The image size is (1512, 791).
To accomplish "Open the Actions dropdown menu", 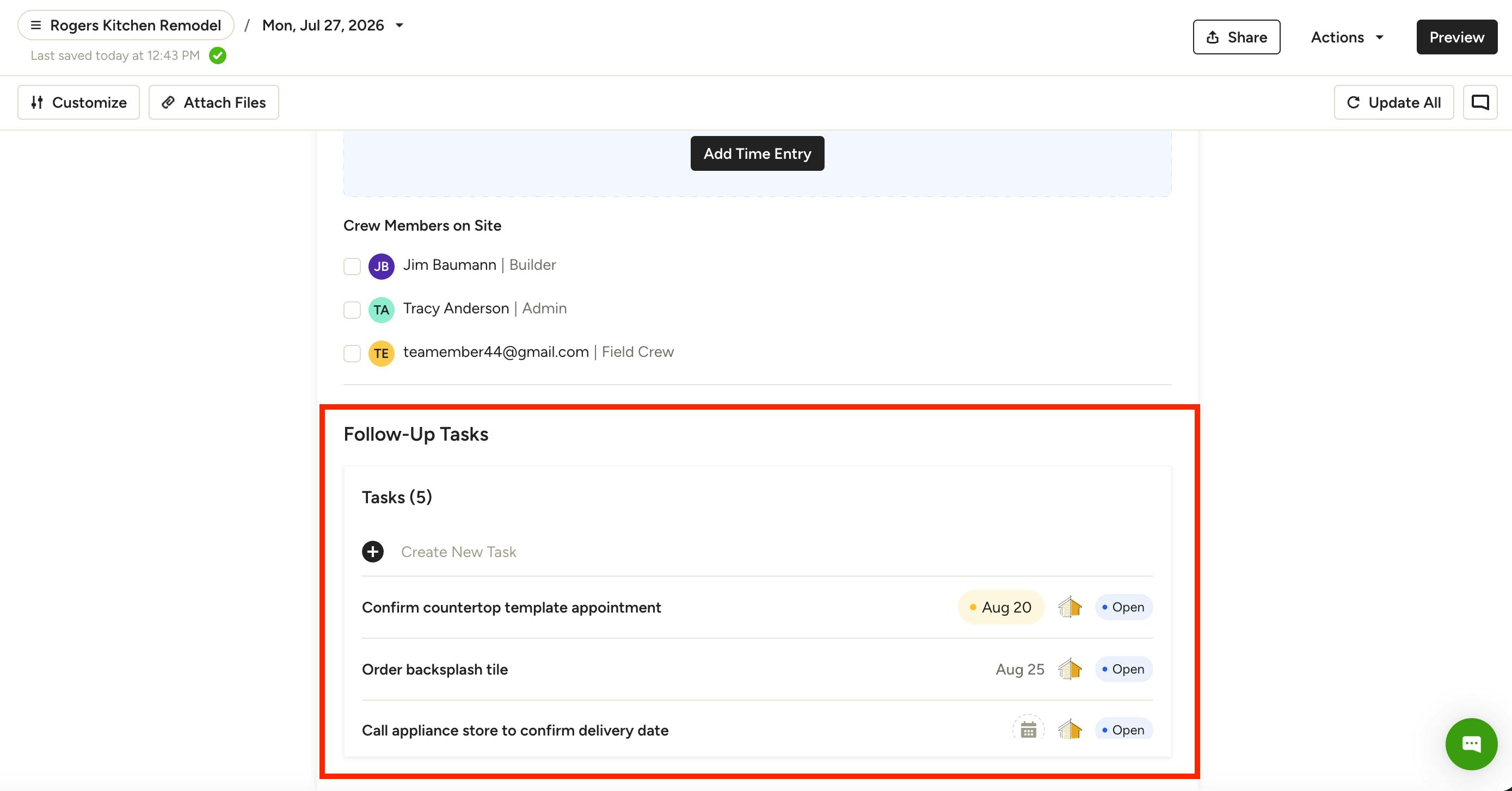I will tap(1348, 37).
